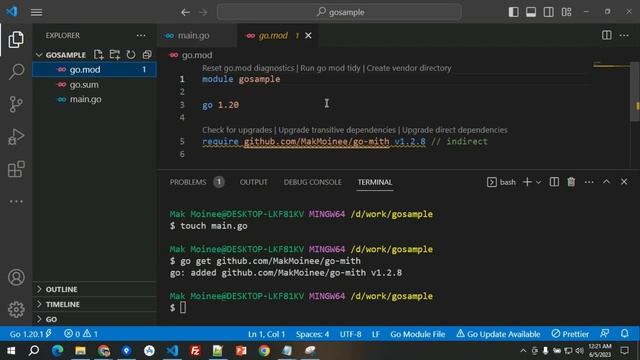This screenshot has height=360, width=640.
Task: Open customize layout control
Action: coord(567,12)
